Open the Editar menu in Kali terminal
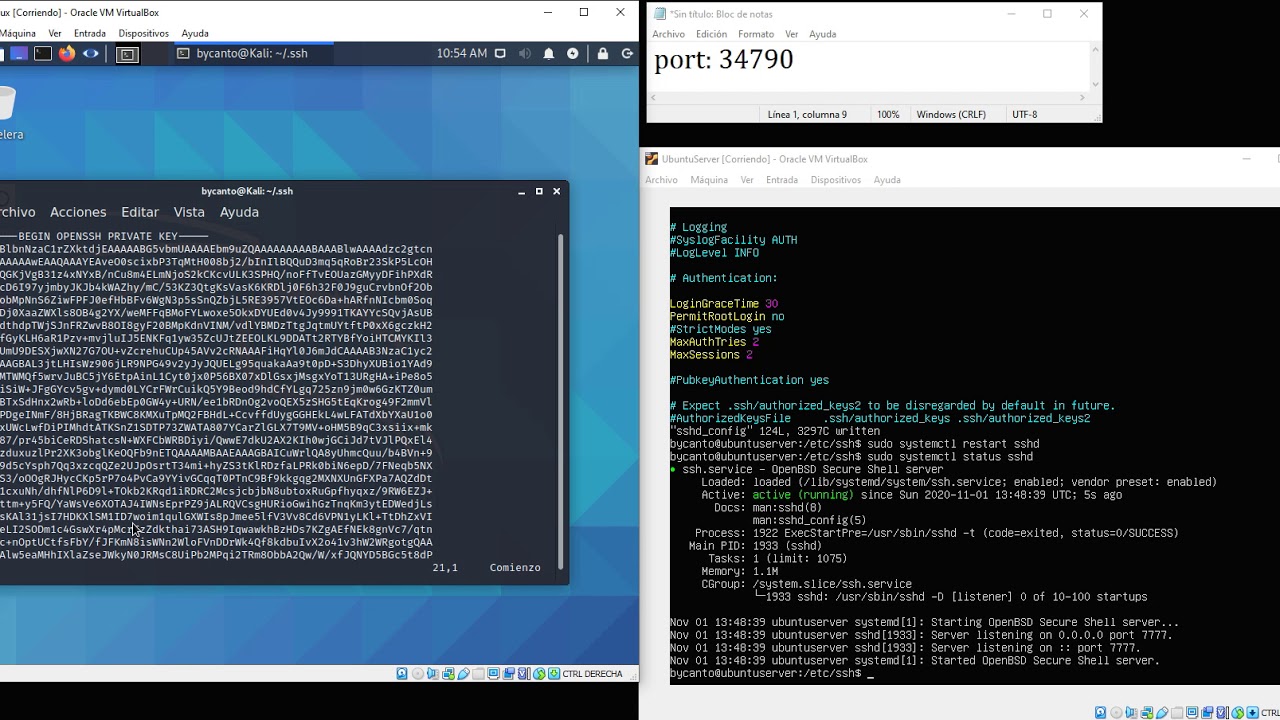This screenshot has height=720, width=1280. (x=140, y=212)
